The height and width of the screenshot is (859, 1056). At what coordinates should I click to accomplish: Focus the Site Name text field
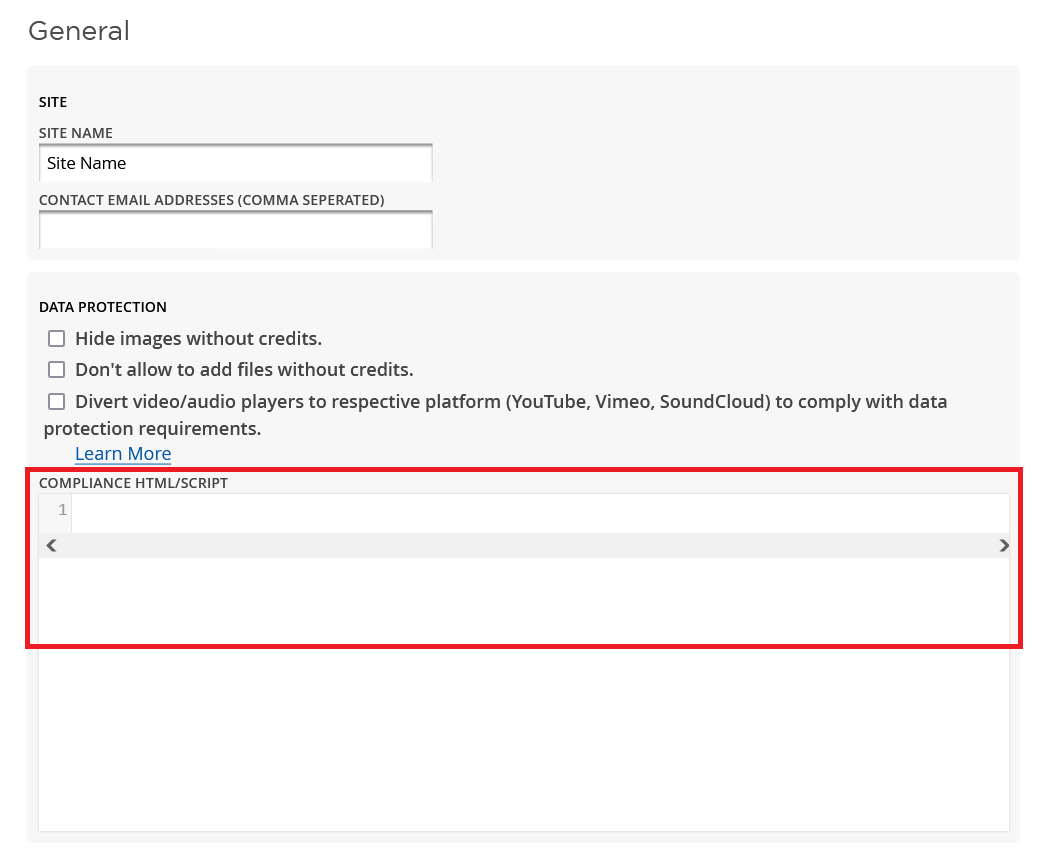tap(235, 163)
